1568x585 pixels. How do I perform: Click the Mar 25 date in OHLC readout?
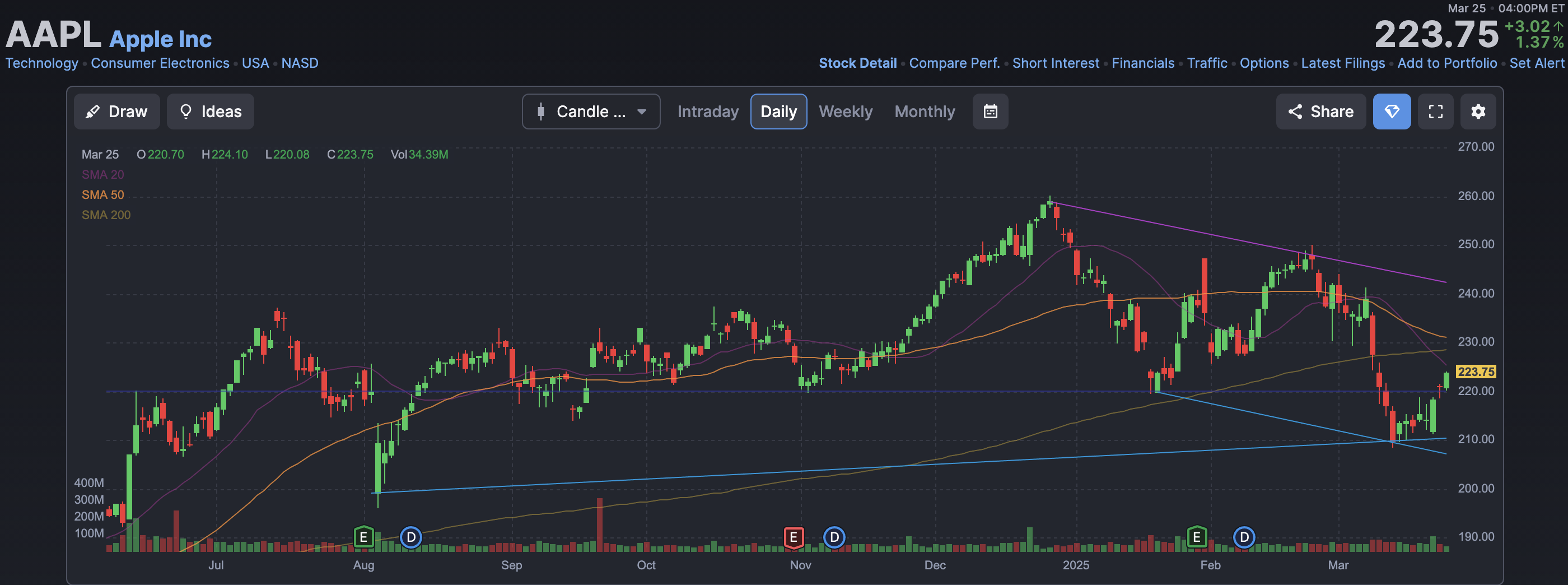click(100, 154)
